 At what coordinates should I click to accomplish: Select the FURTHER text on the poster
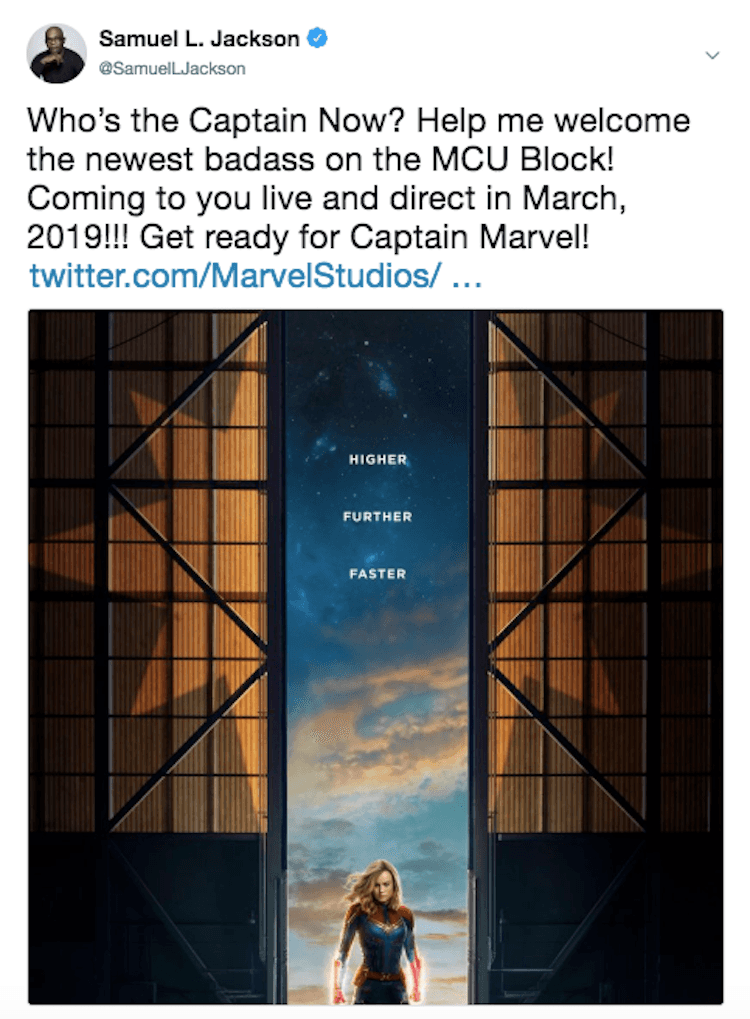pyautogui.click(x=378, y=517)
